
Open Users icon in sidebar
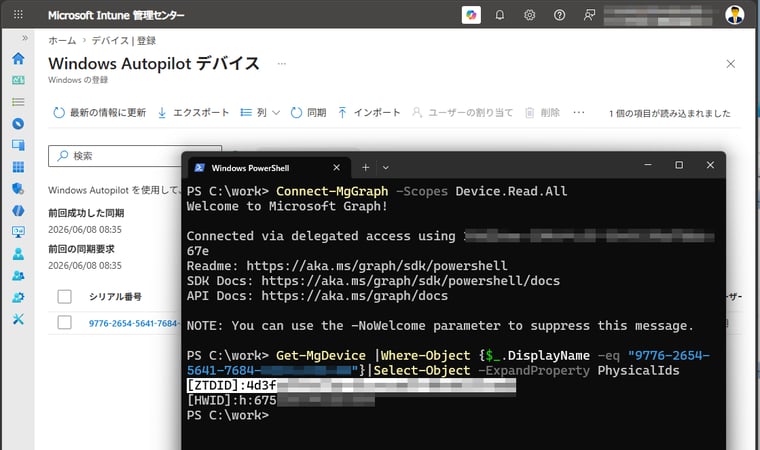pos(18,254)
